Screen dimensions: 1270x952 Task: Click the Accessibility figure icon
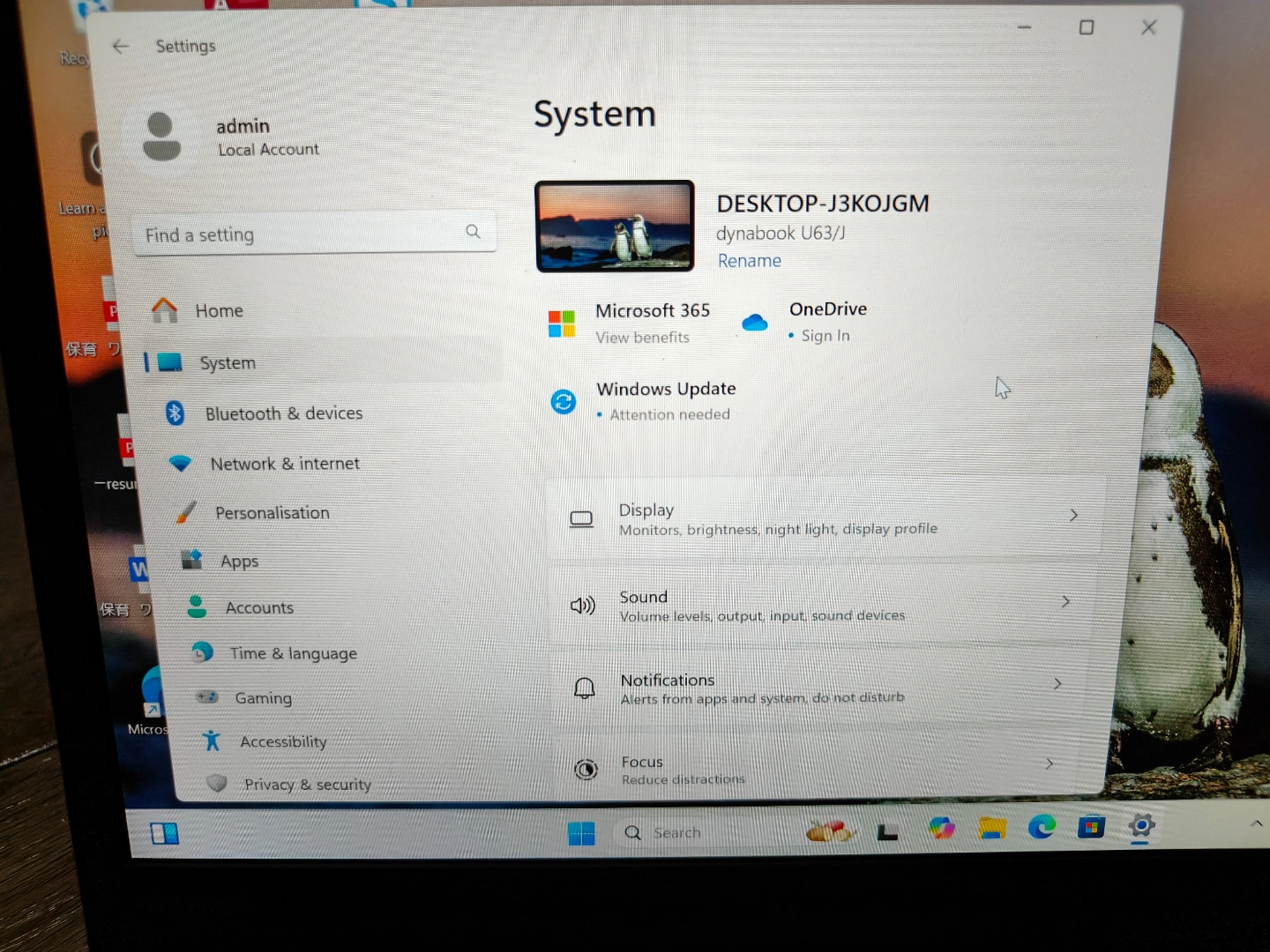[x=212, y=740]
